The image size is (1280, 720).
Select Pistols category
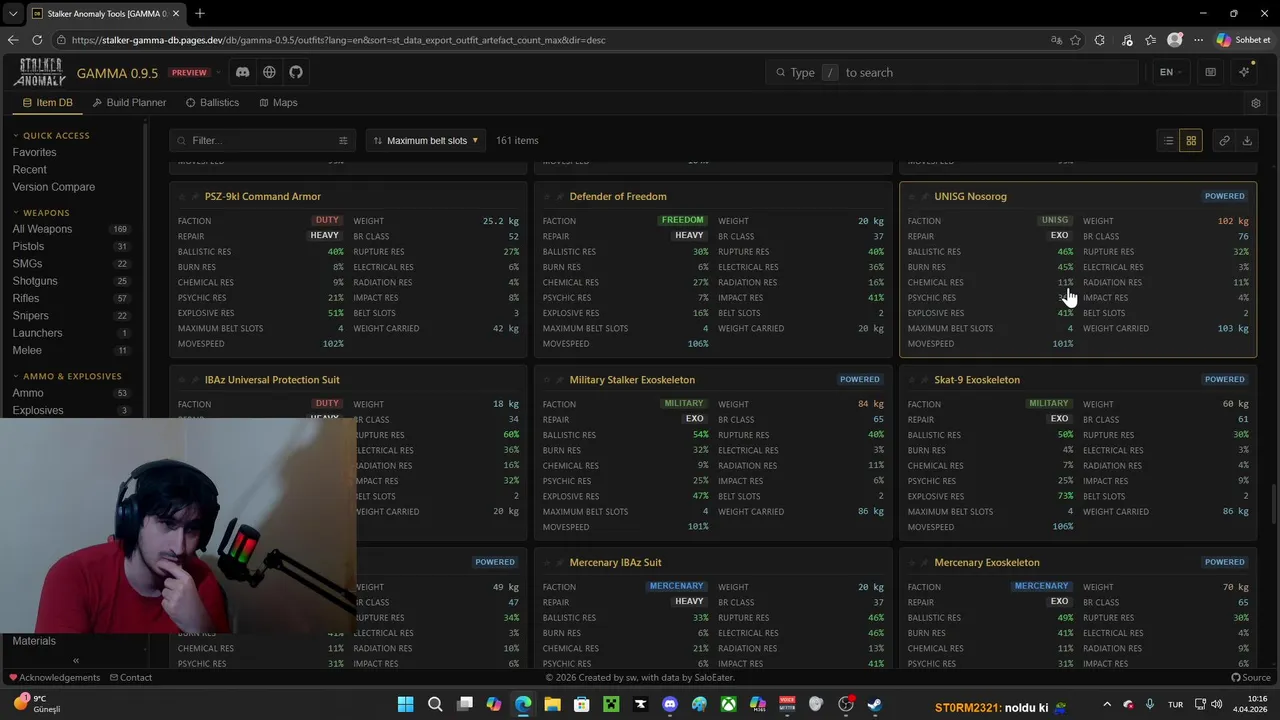coord(70,246)
